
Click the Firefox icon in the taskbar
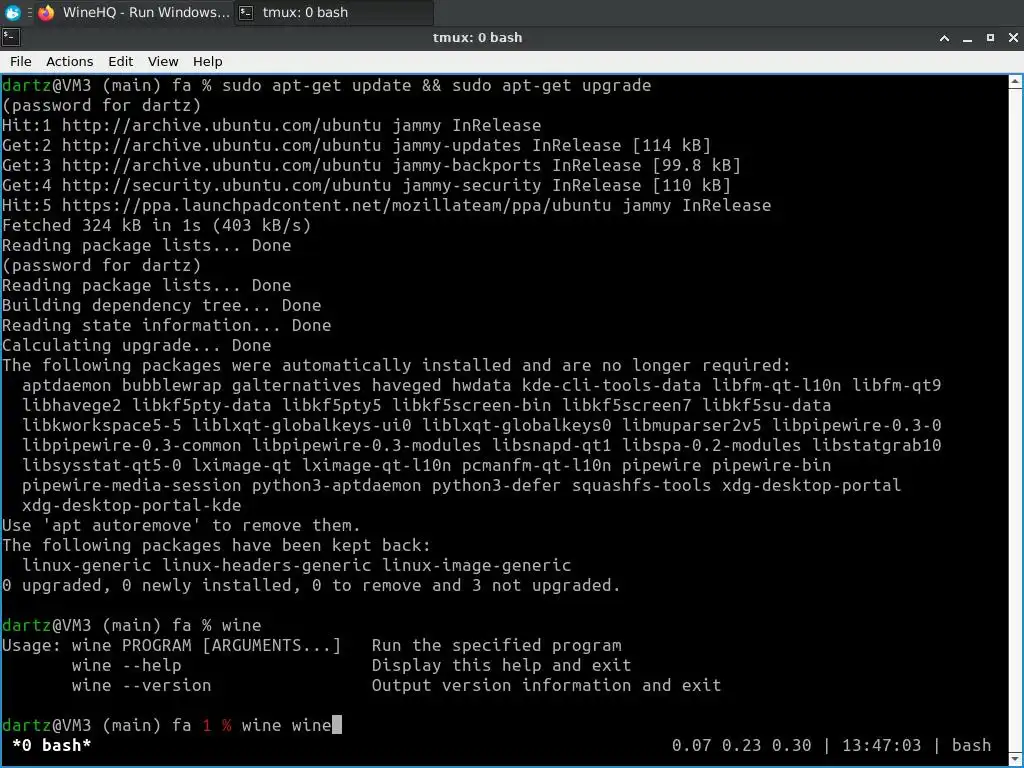46,12
